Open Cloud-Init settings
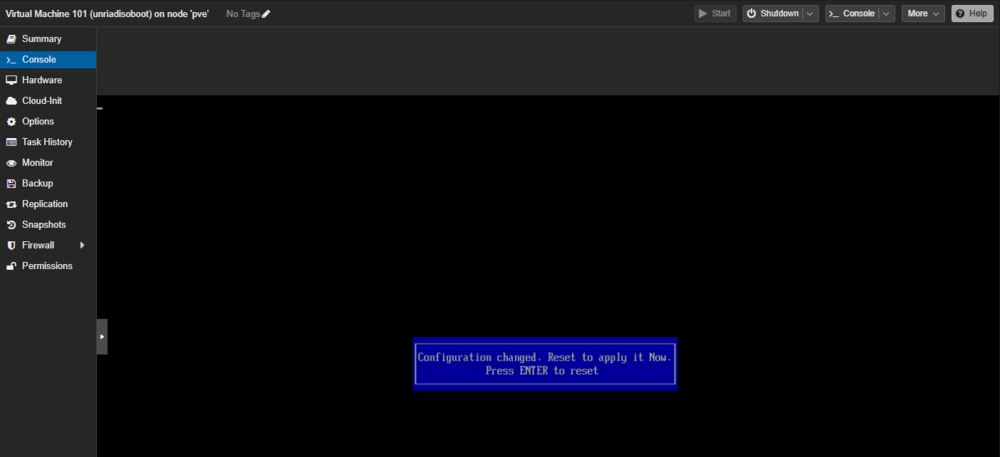 pyautogui.click(x=48, y=101)
